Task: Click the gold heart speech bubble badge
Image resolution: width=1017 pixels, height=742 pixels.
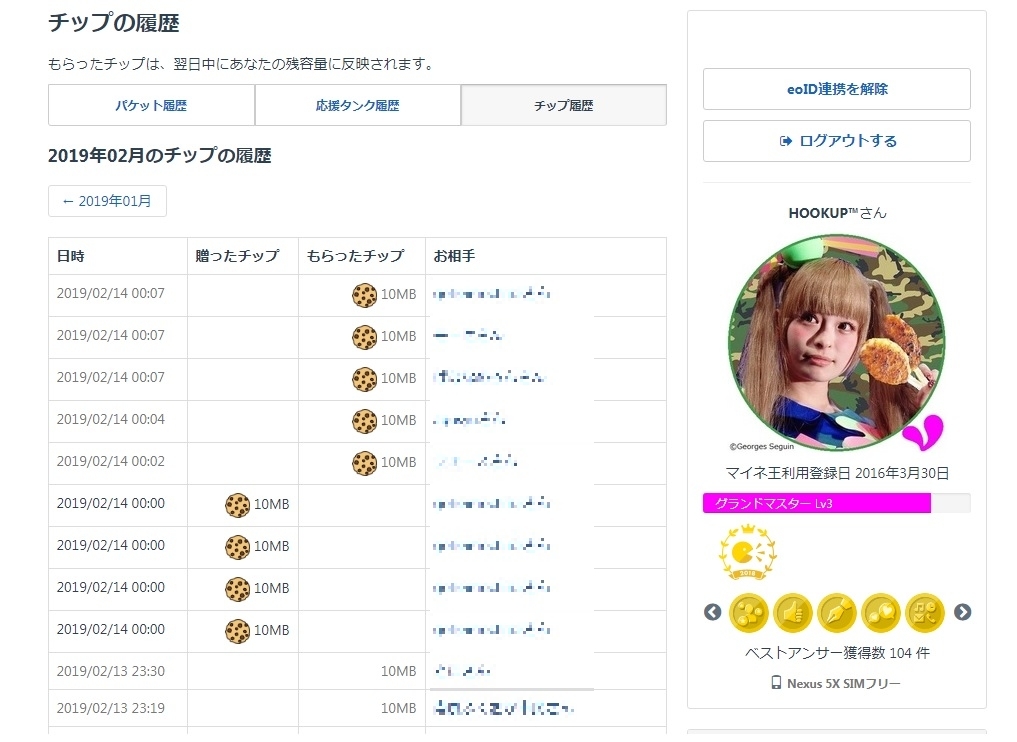Action: [x=881, y=612]
